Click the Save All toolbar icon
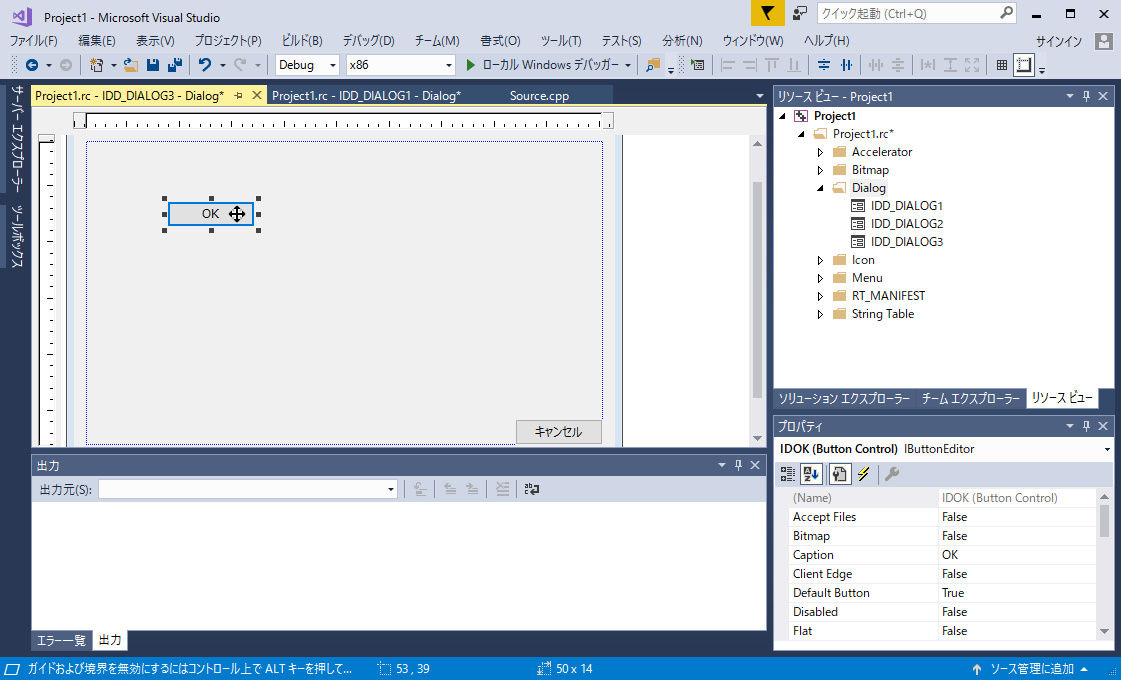Viewport: 1121px width, 680px height. tap(174, 65)
